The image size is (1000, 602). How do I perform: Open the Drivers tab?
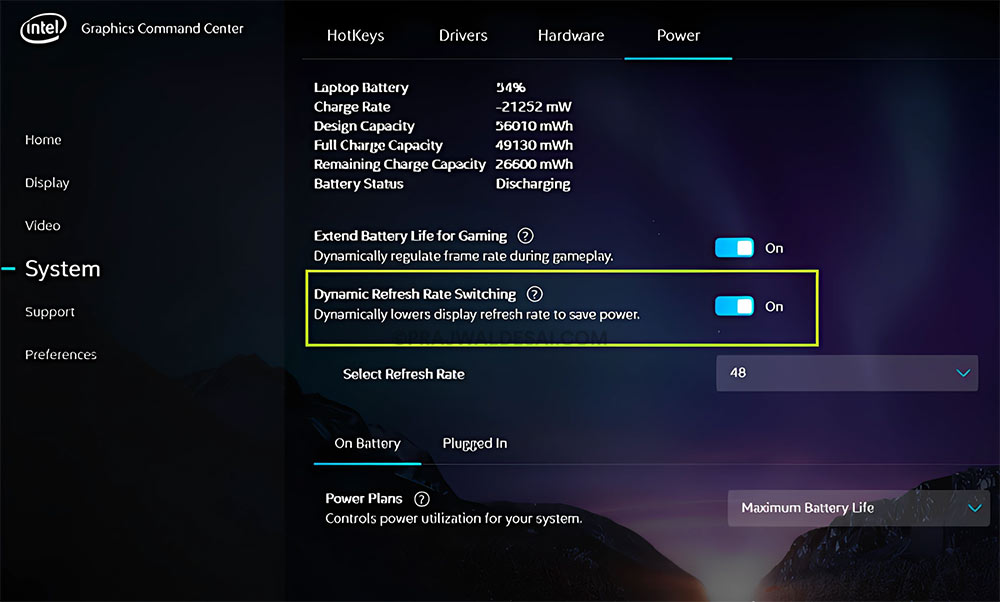point(462,35)
